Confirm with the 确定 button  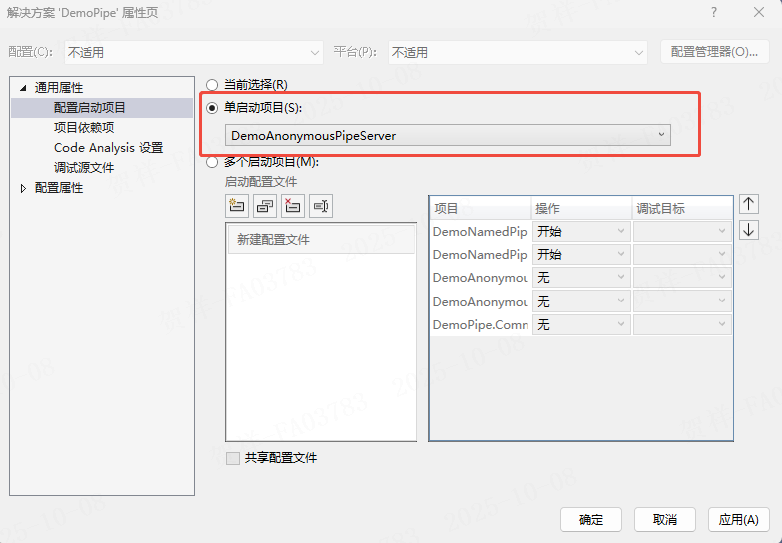(591, 520)
